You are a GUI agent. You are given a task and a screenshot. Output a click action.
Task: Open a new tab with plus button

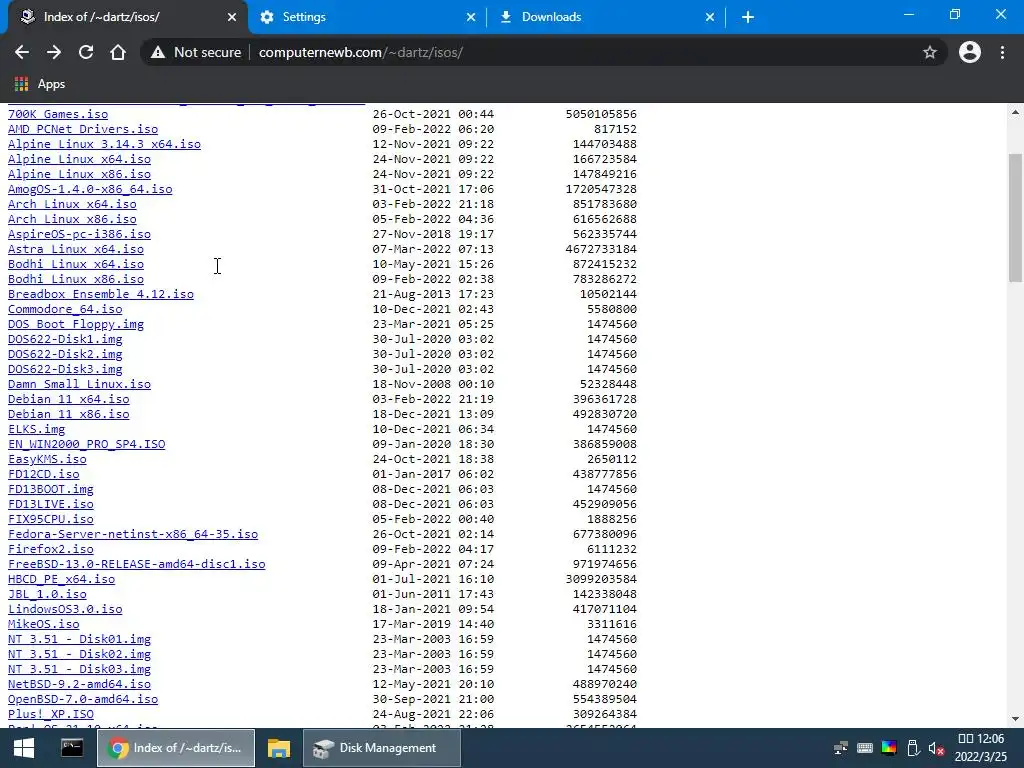coord(748,17)
